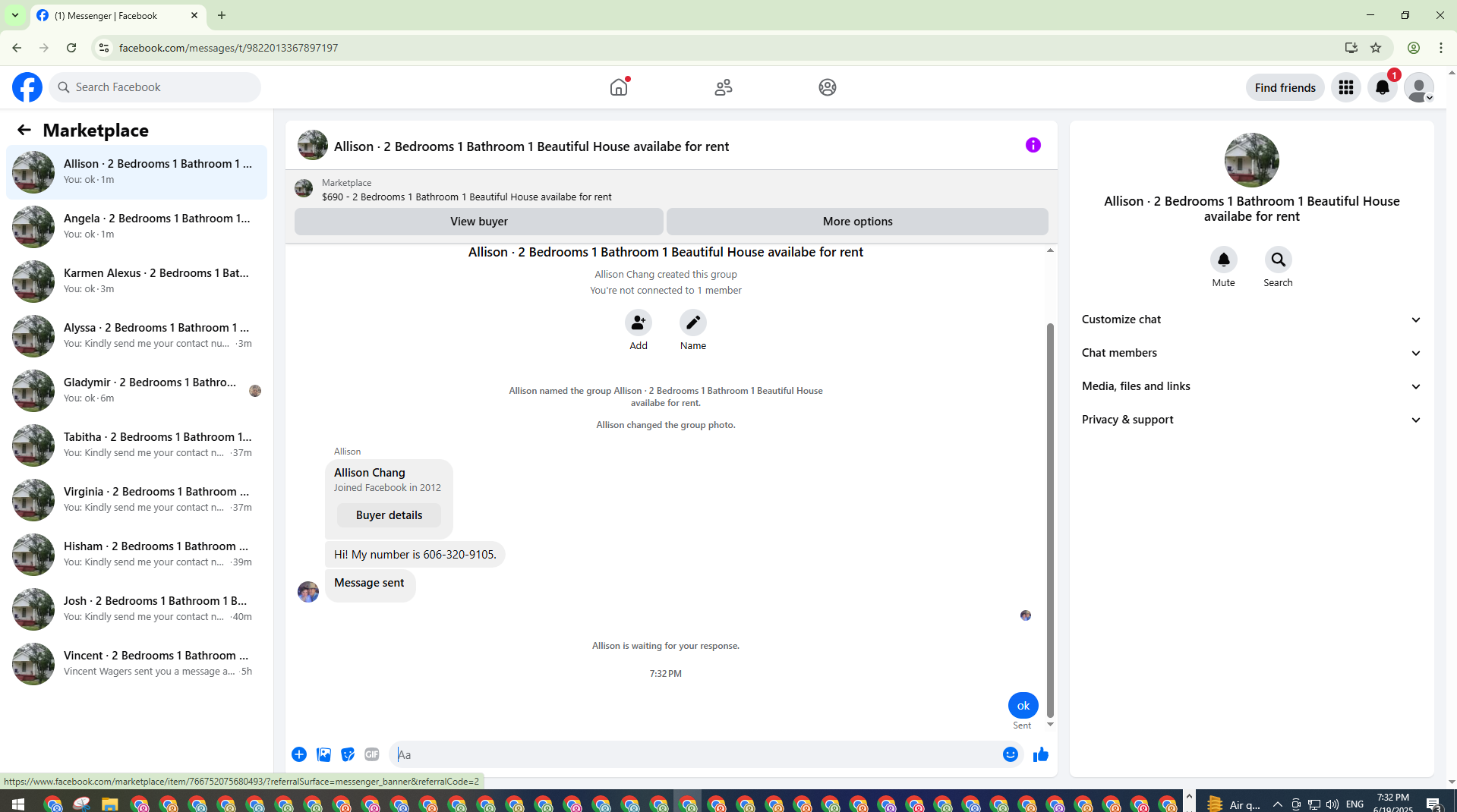Viewport: 1457px width, 812px height.
Task: Expand Chat members section
Action: point(1252,353)
